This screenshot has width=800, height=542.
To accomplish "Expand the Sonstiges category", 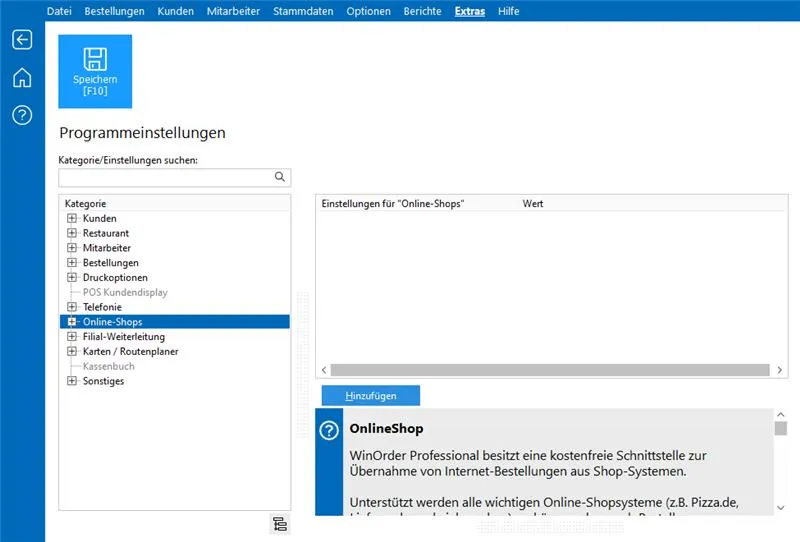I will [x=72, y=381].
